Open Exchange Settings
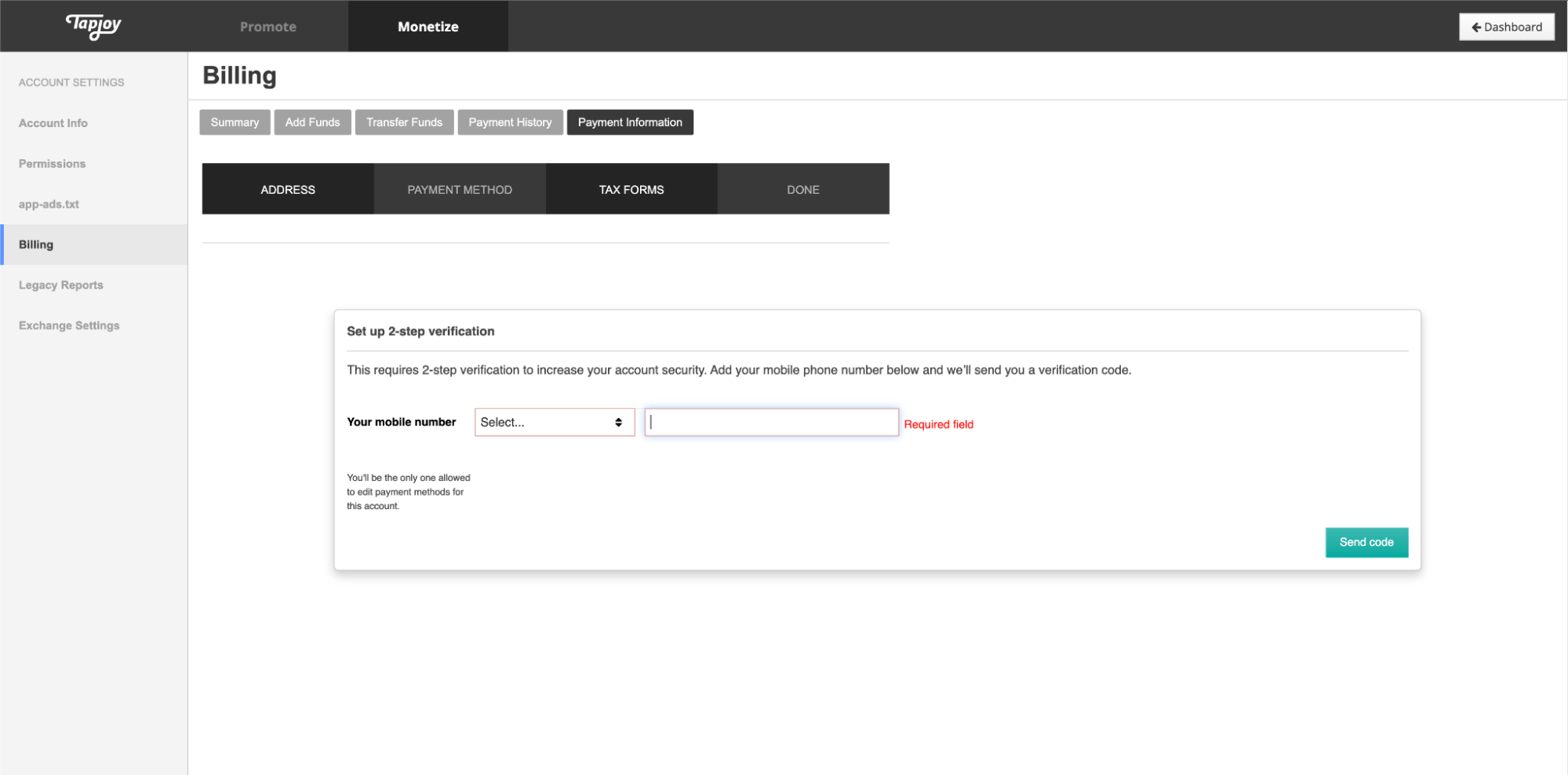 point(69,326)
